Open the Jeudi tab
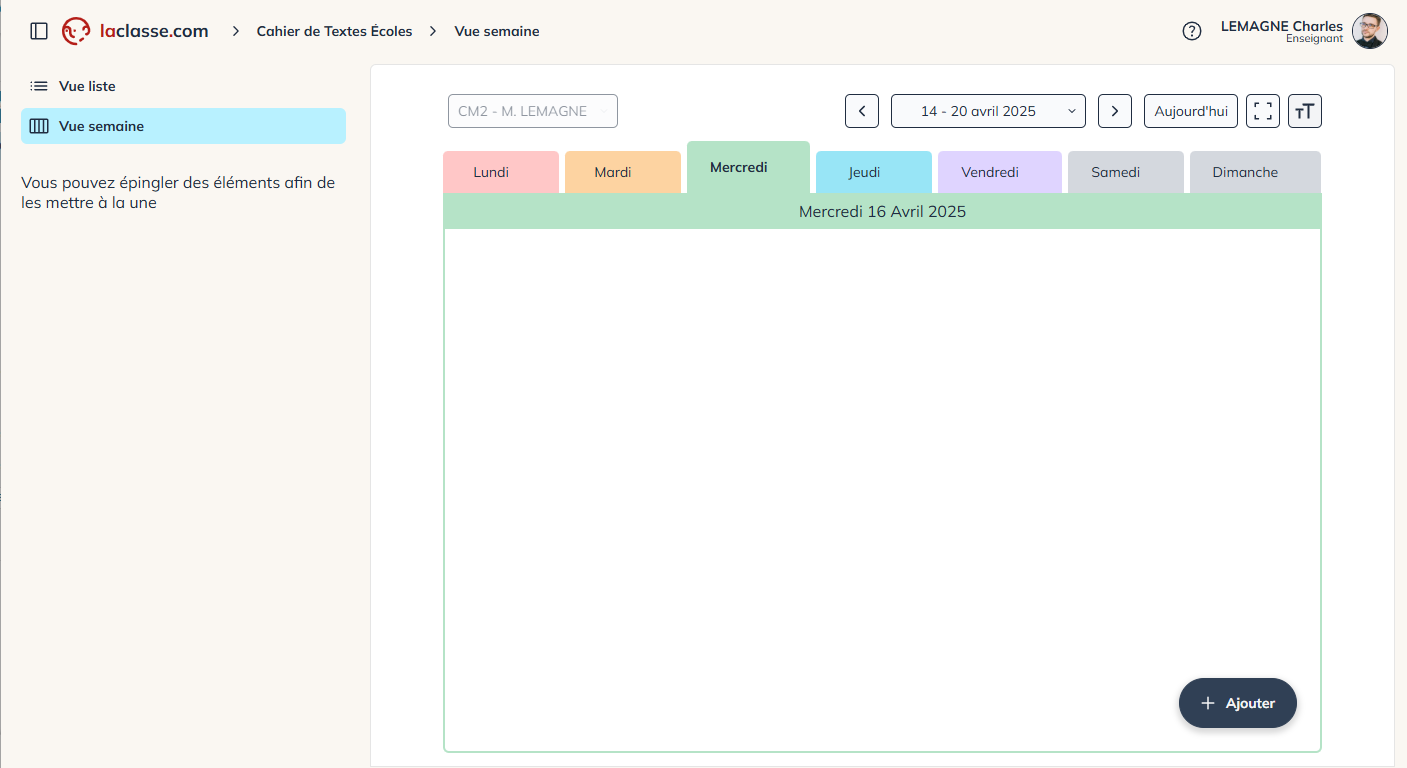The height and width of the screenshot is (768, 1407). click(x=864, y=172)
